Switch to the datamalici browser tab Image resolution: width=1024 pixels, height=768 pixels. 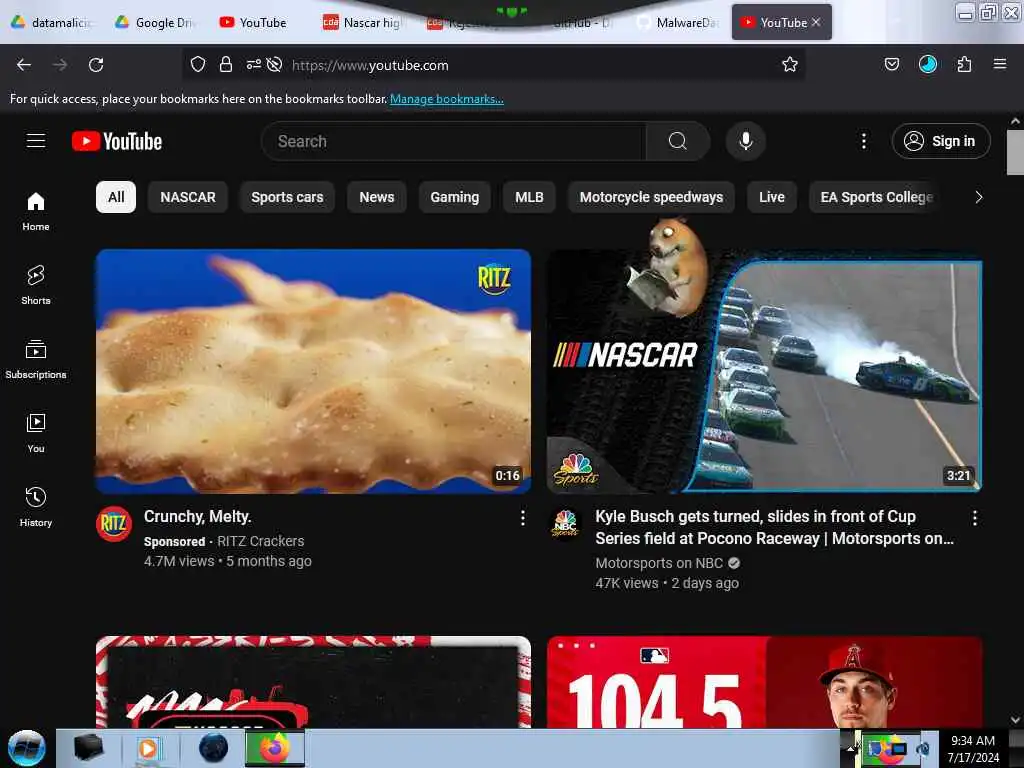coord(52,22)
